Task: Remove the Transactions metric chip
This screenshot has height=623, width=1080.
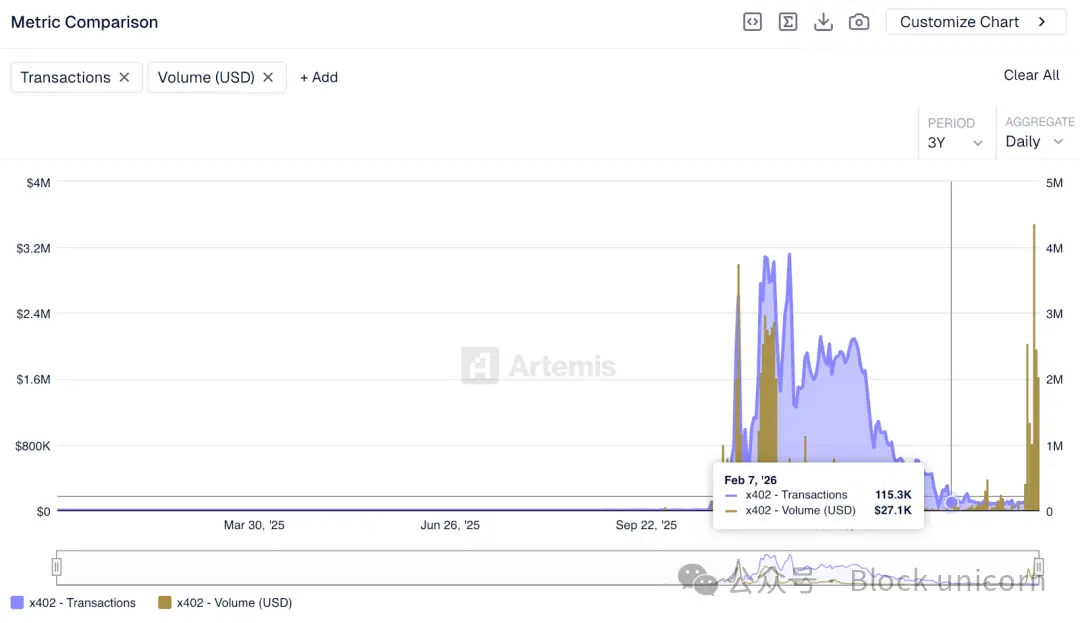Action: [x=124, y=77]
